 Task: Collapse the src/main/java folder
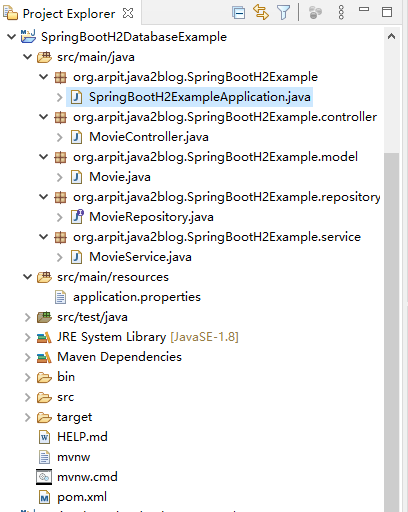pos(28,57)
